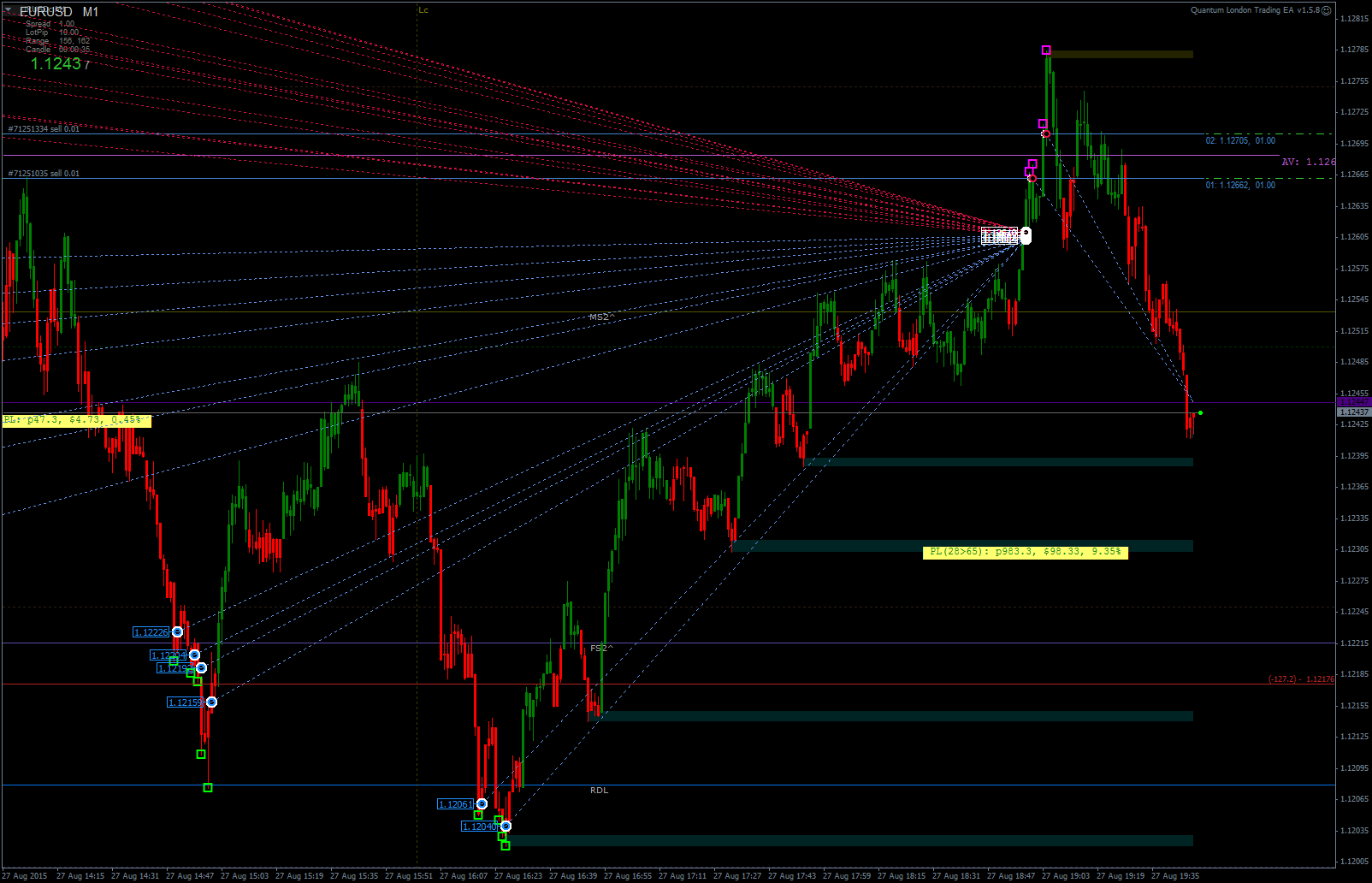Click the 02: 1.12705 level label
Screen dimensions: 1372x883
tap(1240, 140)
